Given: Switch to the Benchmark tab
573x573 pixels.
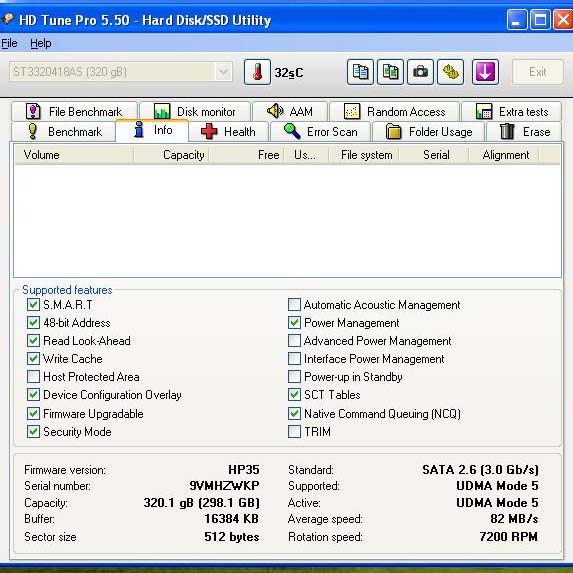Looking at the screenshot, I should click(x=64, y=132).
